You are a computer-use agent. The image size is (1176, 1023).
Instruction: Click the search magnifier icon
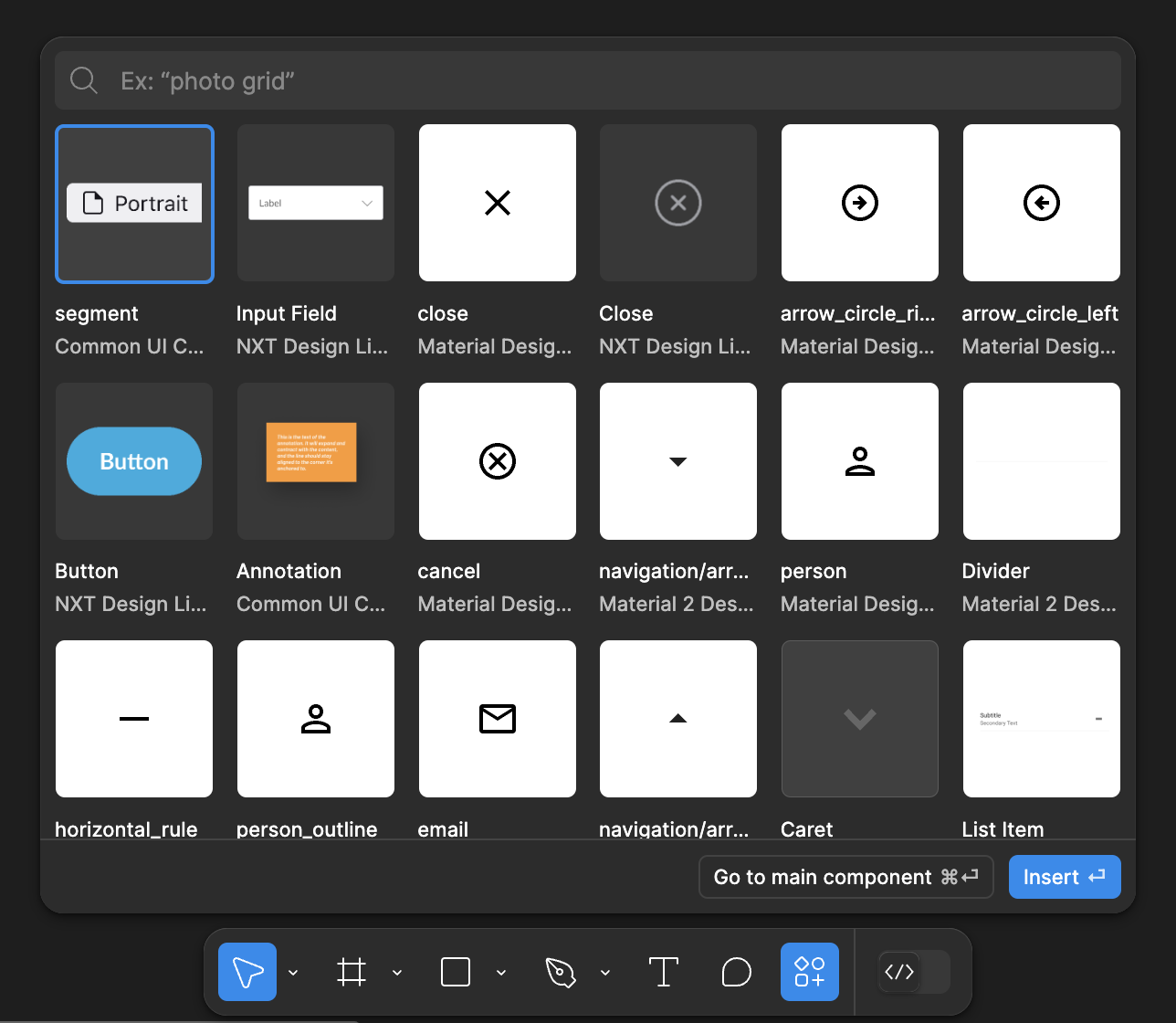coord(84,80)
